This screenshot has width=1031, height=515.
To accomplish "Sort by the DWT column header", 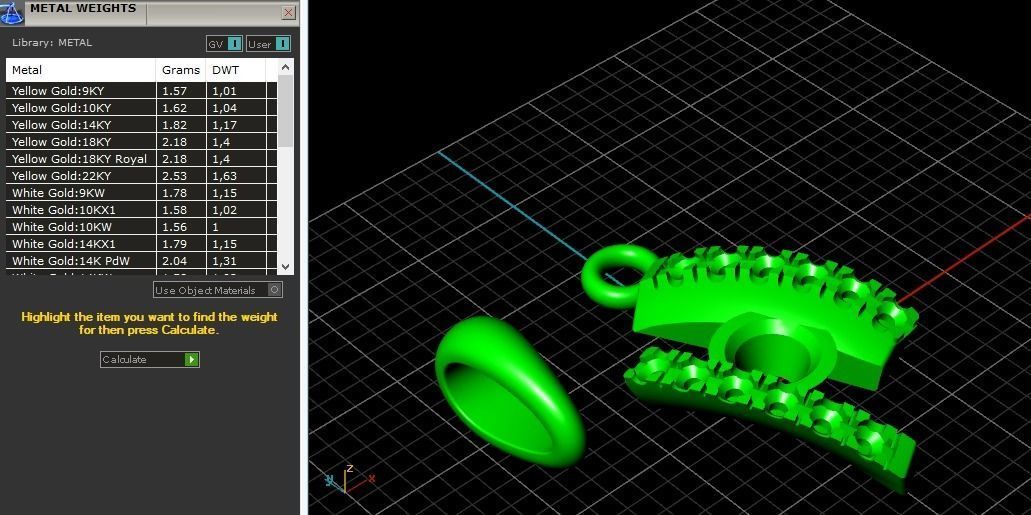I will coord(235,70).
